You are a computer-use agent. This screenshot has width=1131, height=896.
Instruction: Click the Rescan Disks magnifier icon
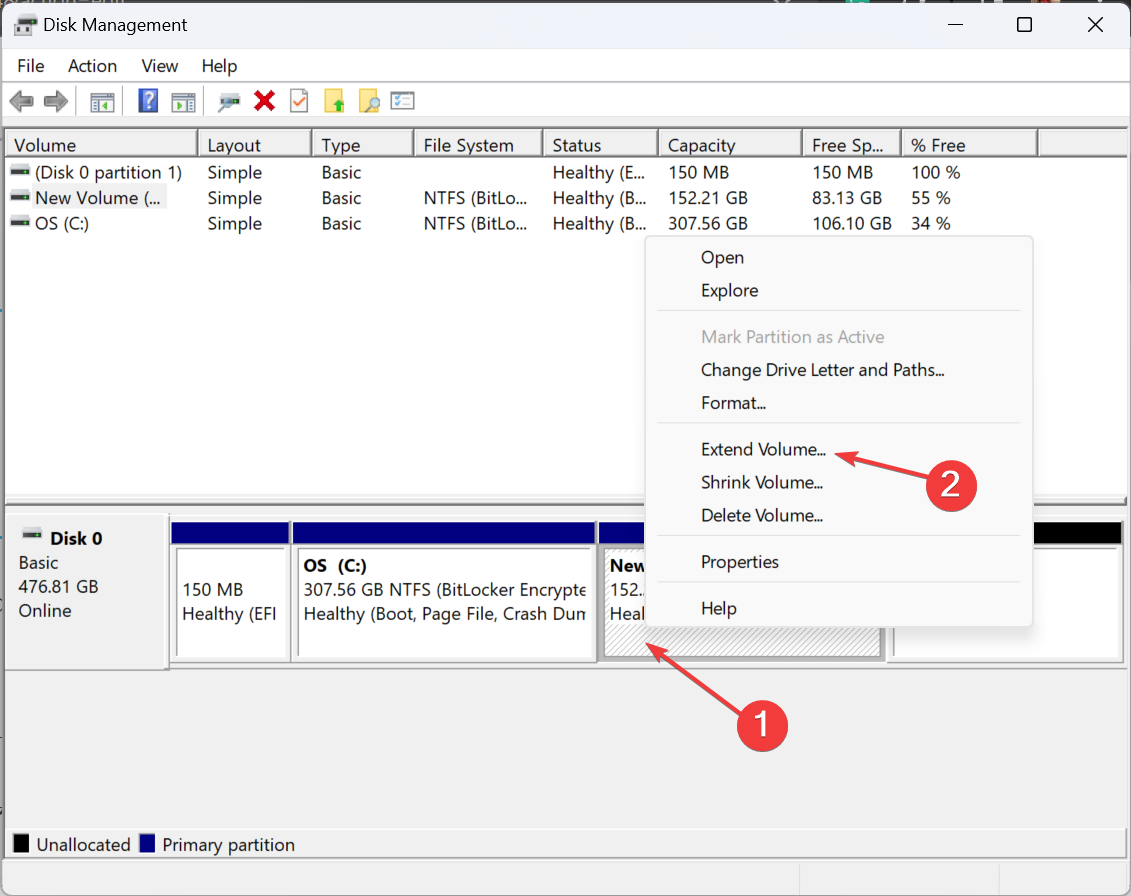click(229, 100)
